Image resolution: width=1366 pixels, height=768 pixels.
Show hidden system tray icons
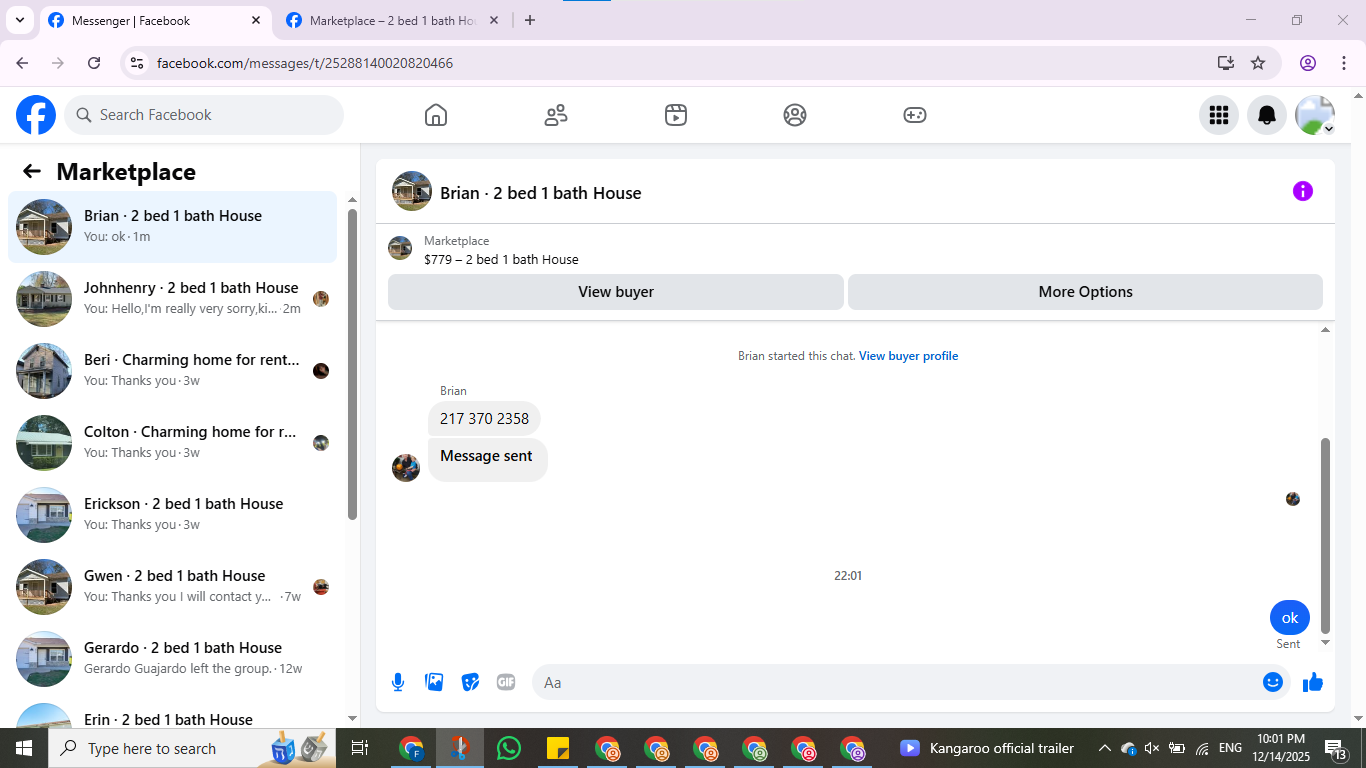tap(1104, 748)
